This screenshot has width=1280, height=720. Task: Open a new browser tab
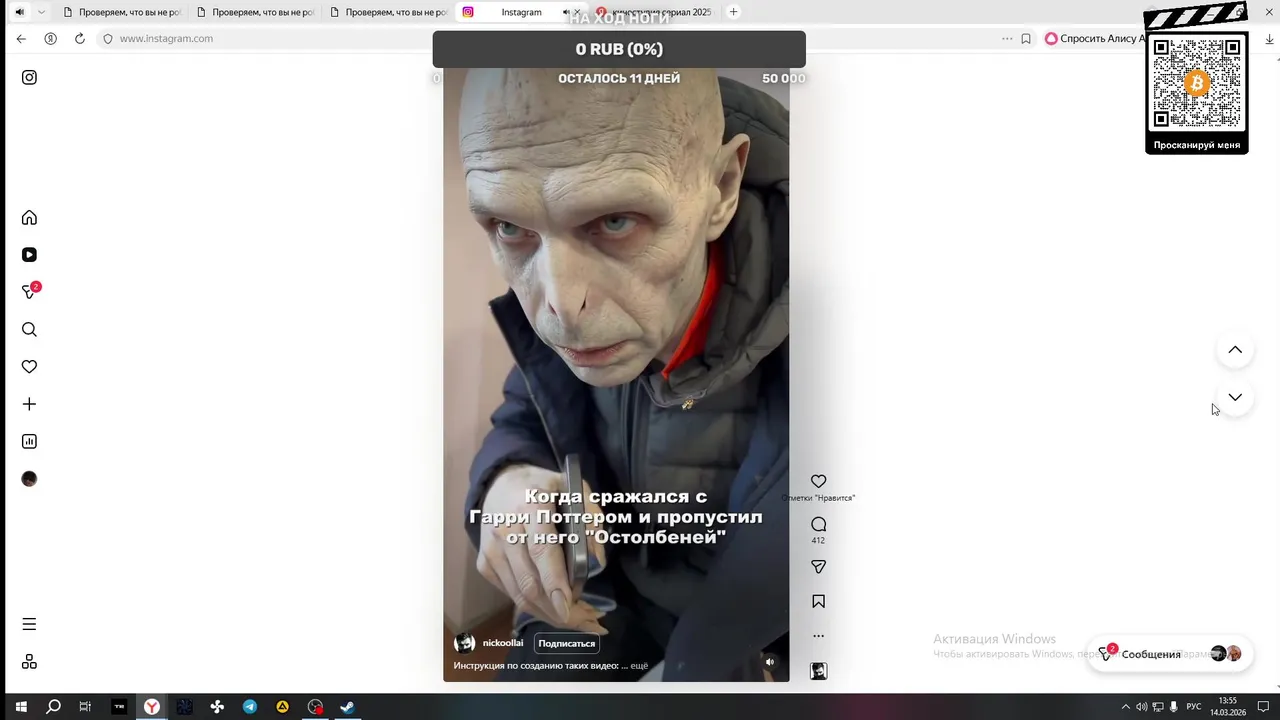tap(733, 12)
